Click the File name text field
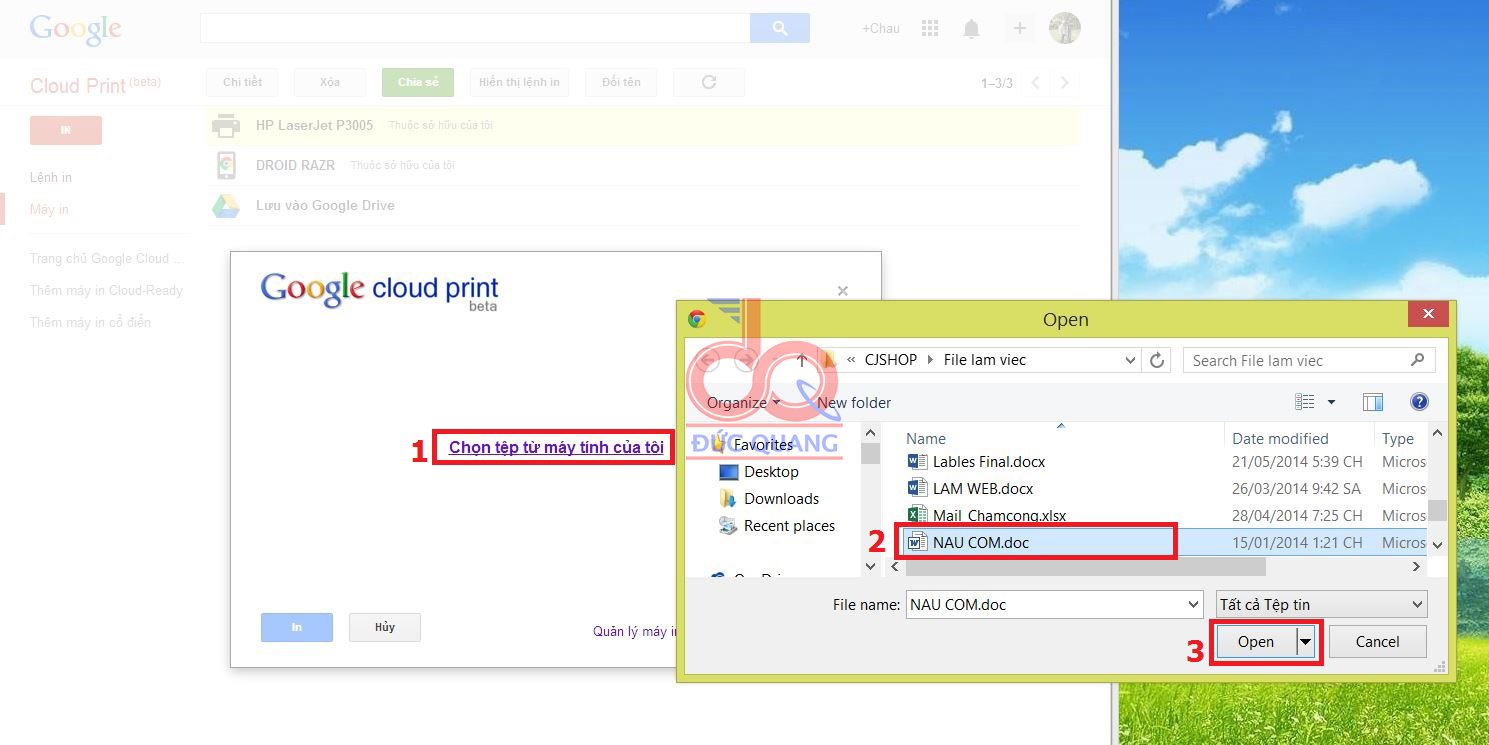 [1045, 605]
